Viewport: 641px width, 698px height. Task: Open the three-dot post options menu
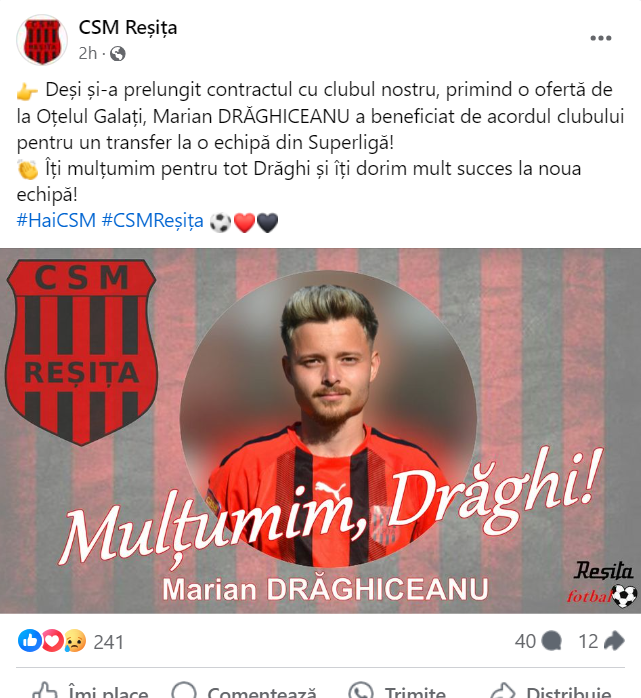[600, 38]
